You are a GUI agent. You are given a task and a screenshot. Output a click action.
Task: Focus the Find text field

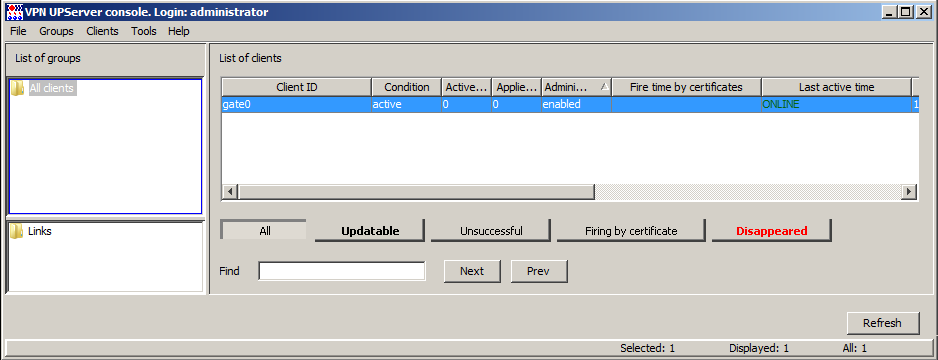tap(342, 271)
